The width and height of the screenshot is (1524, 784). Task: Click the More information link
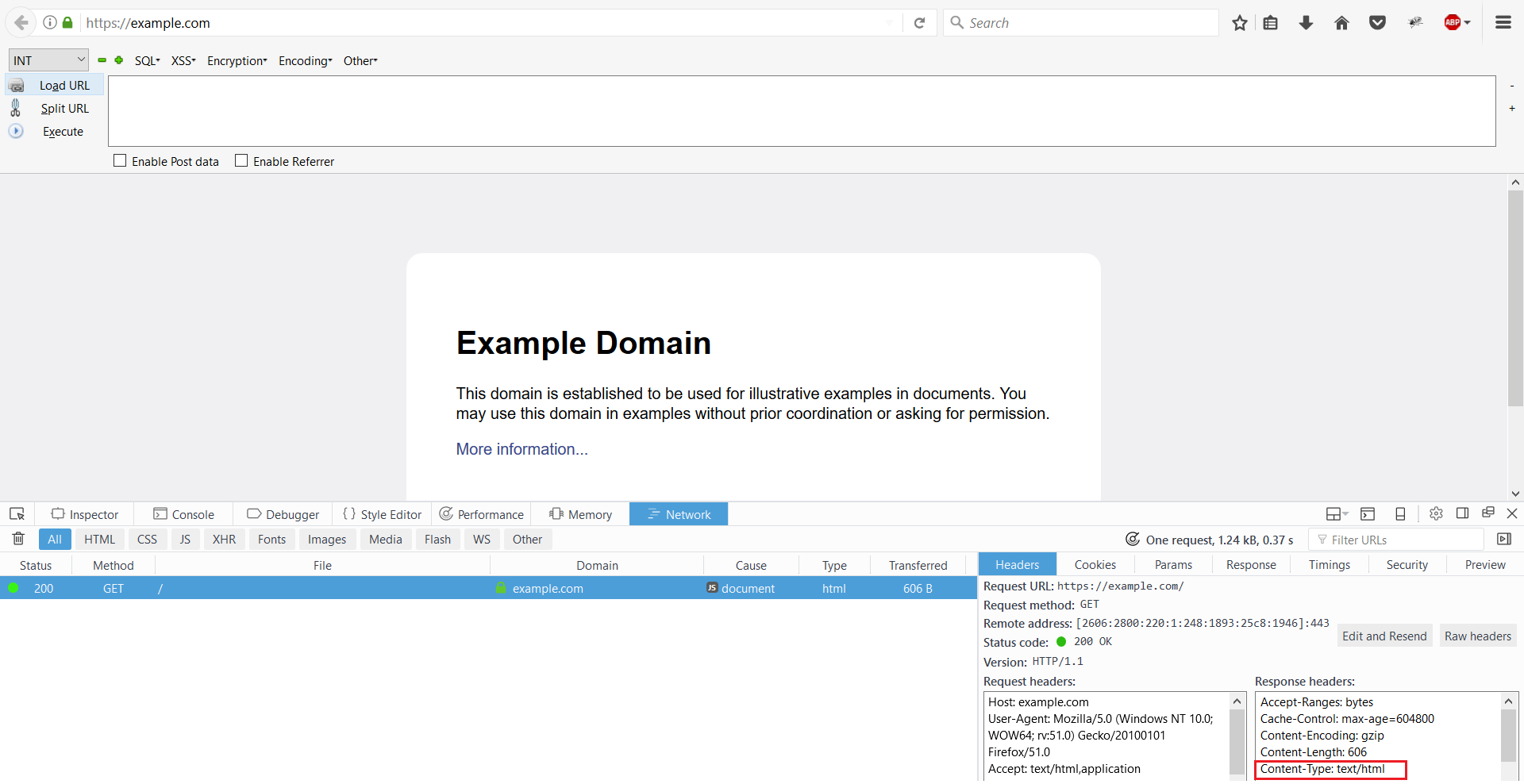521,448
